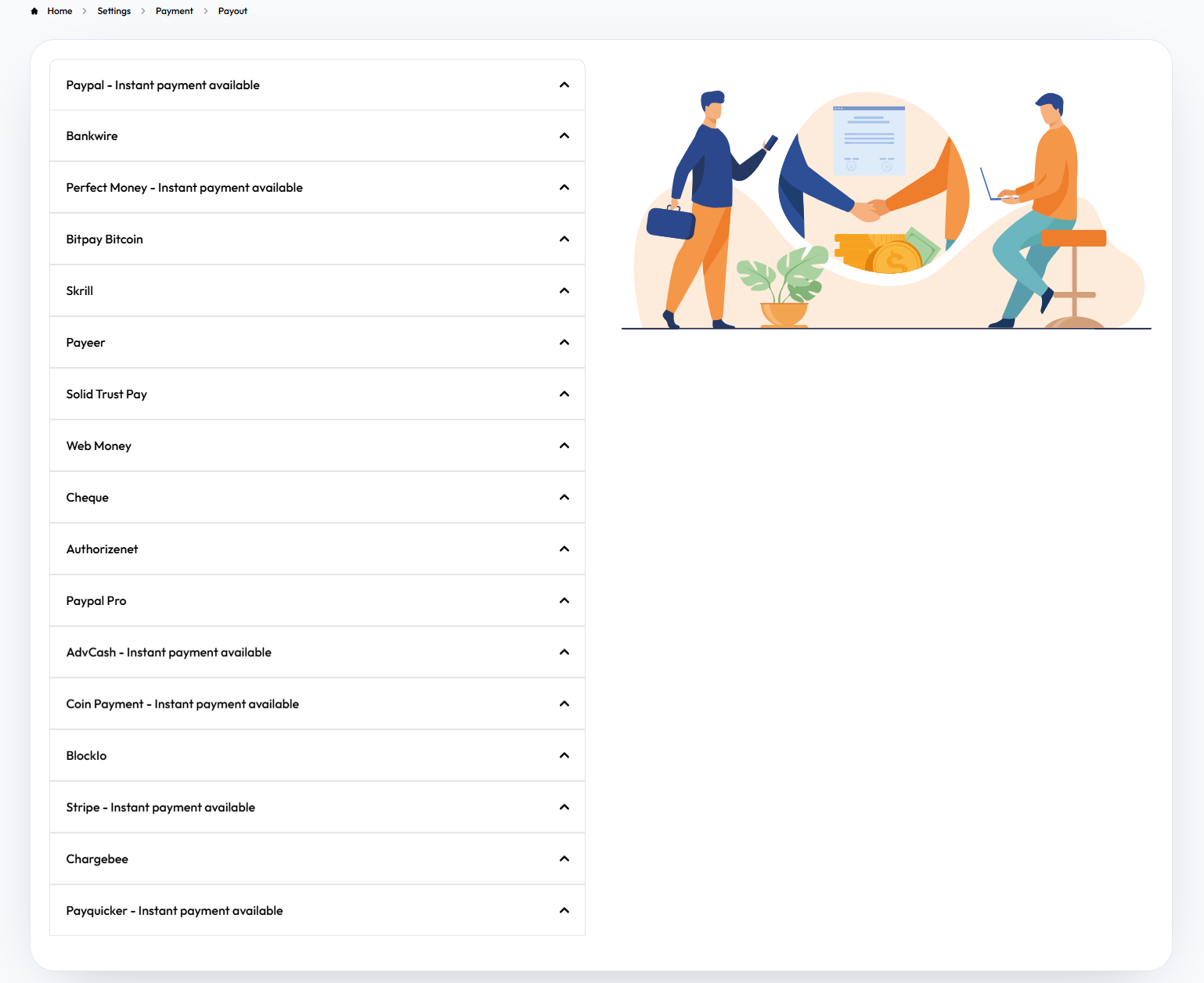The width and height of the screenshot is (1204, 983).
Task: Toggle the Chargebee chevron arrow
Action: coord(564,859)
